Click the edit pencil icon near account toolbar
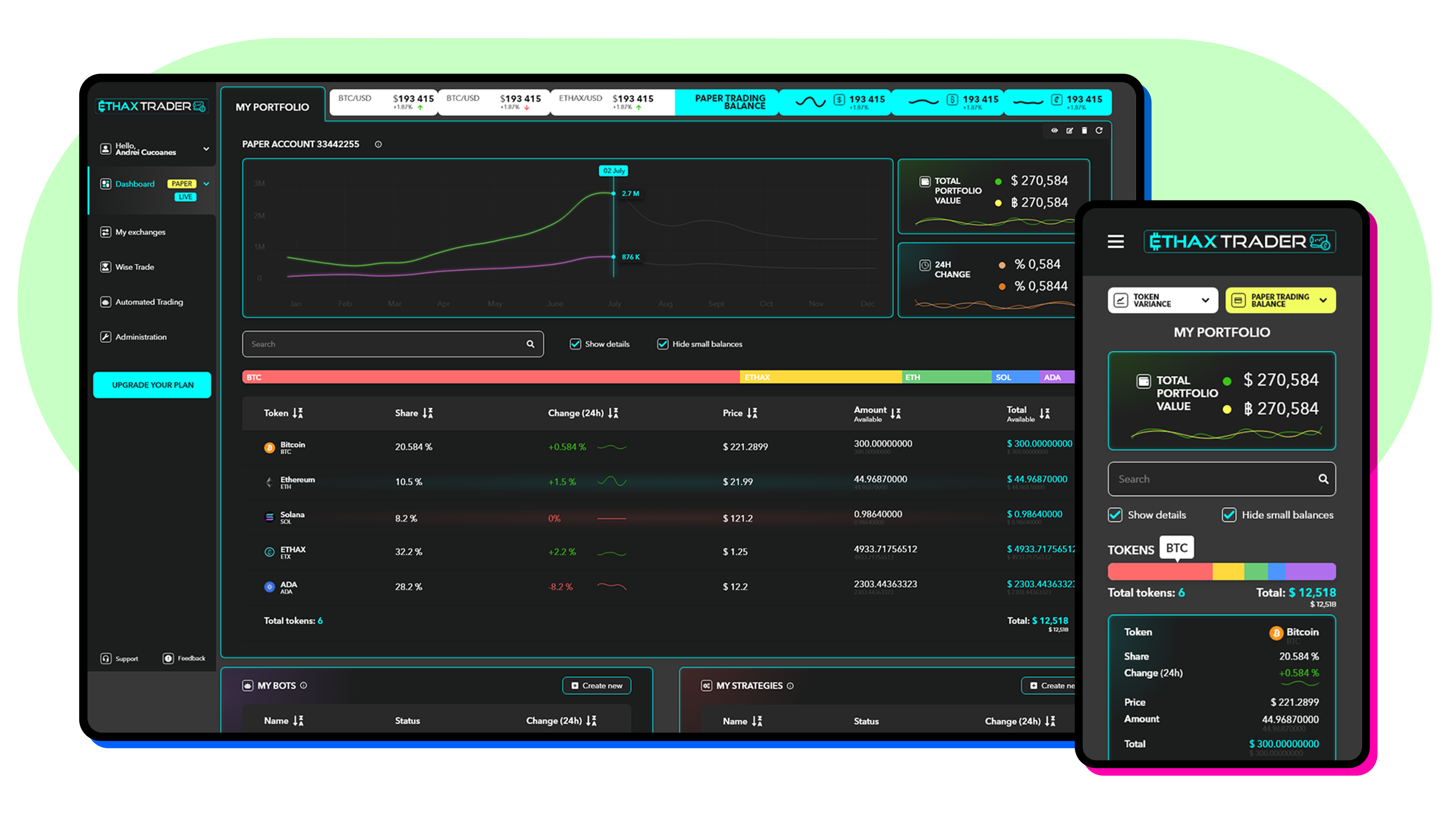 (x=1069, y=130)
